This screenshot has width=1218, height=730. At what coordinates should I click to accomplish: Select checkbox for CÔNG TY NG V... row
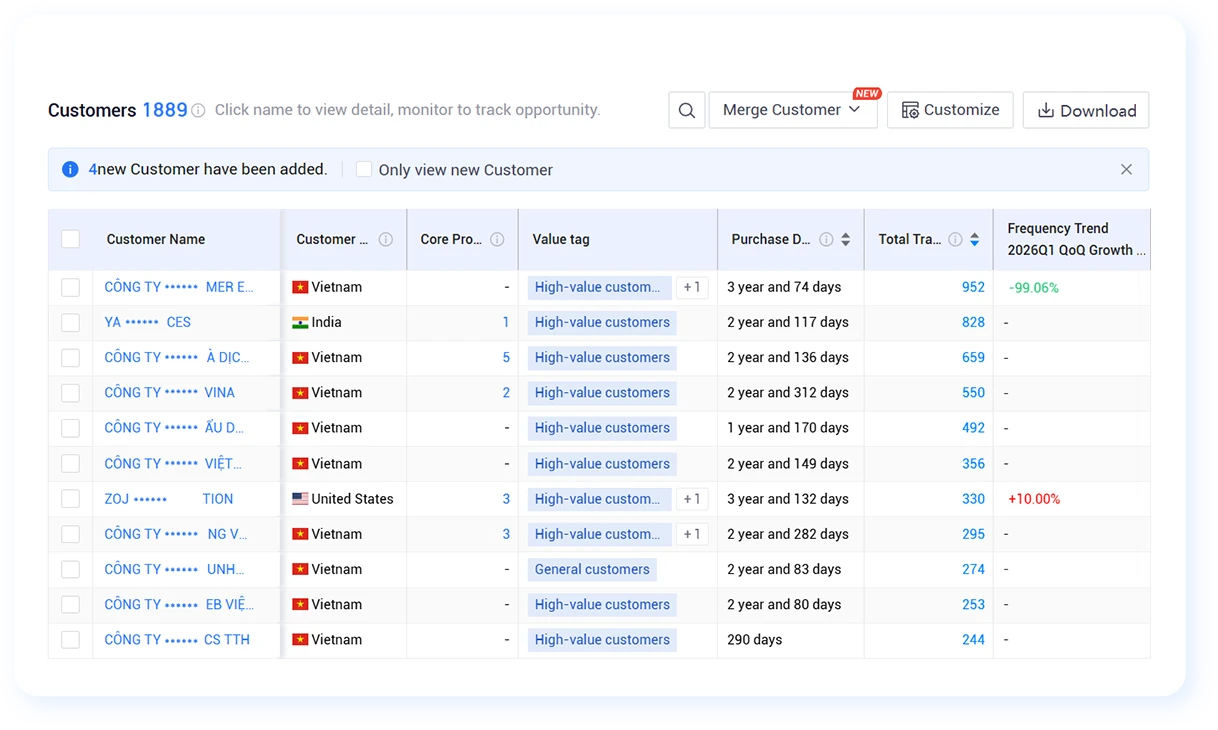click(x=70, y=534)
